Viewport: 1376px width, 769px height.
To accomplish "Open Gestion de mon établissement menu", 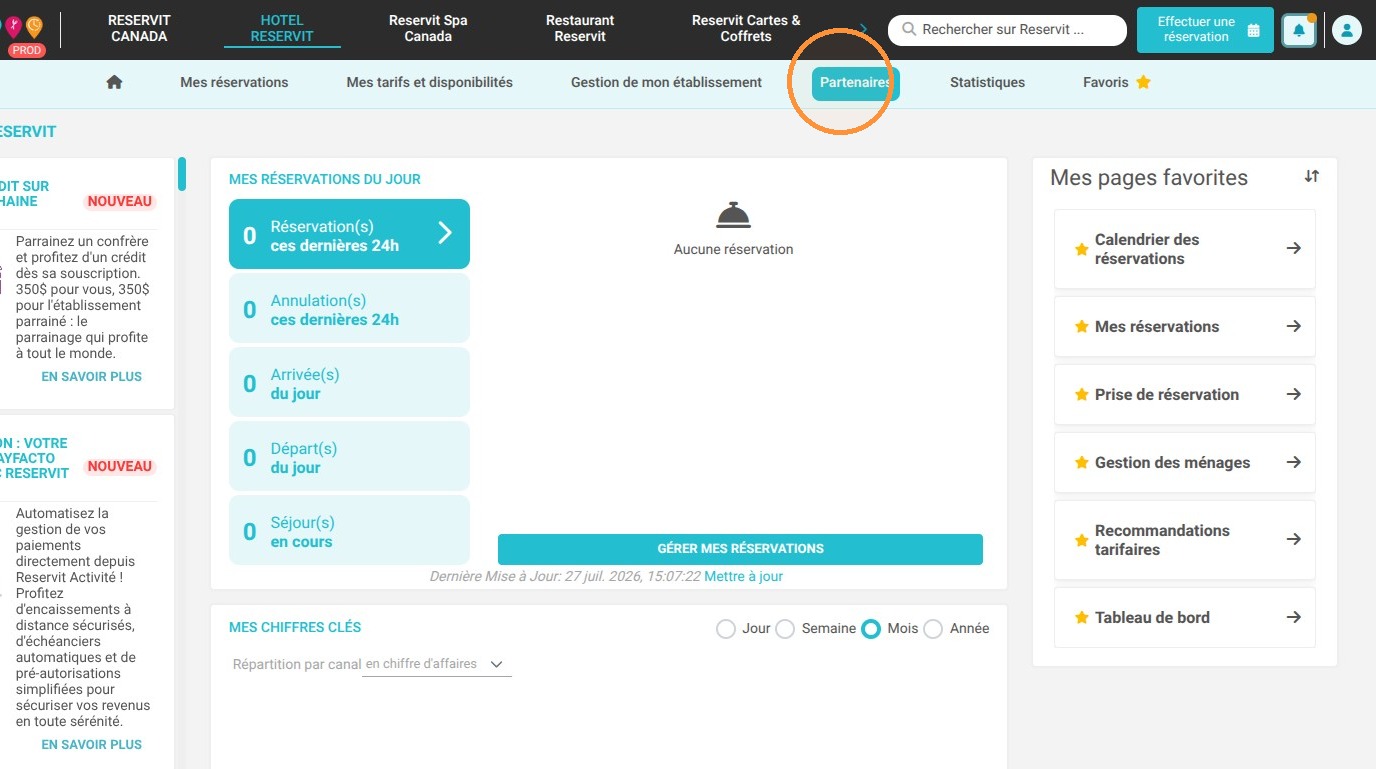I will (x=667, y=83).
